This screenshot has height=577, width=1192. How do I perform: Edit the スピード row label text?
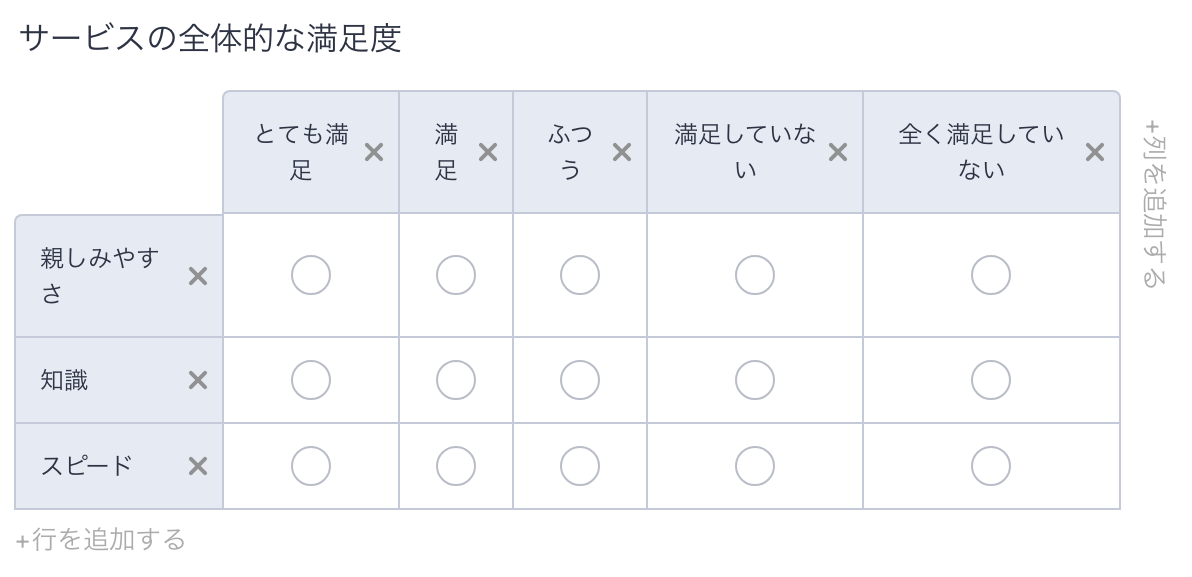coord(87,466)
